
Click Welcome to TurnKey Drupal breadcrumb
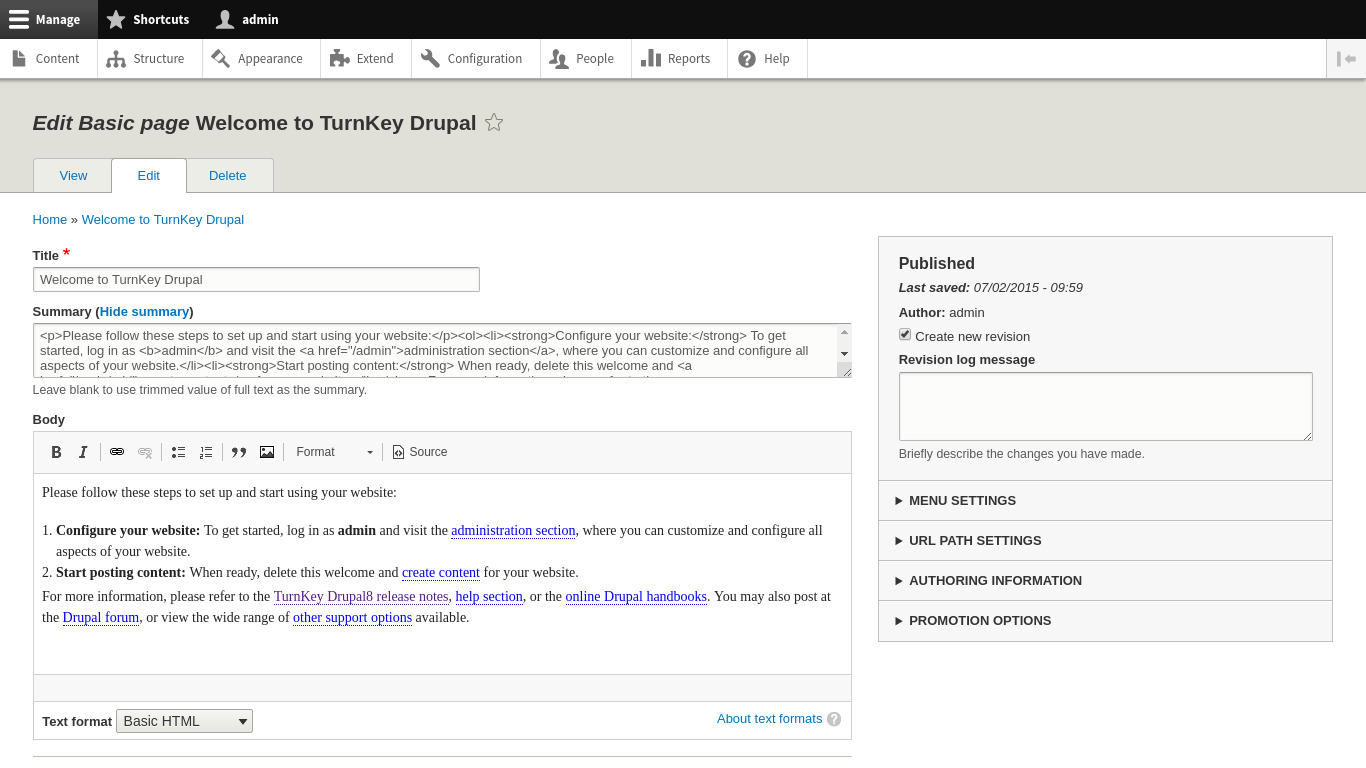pos(163,219)
